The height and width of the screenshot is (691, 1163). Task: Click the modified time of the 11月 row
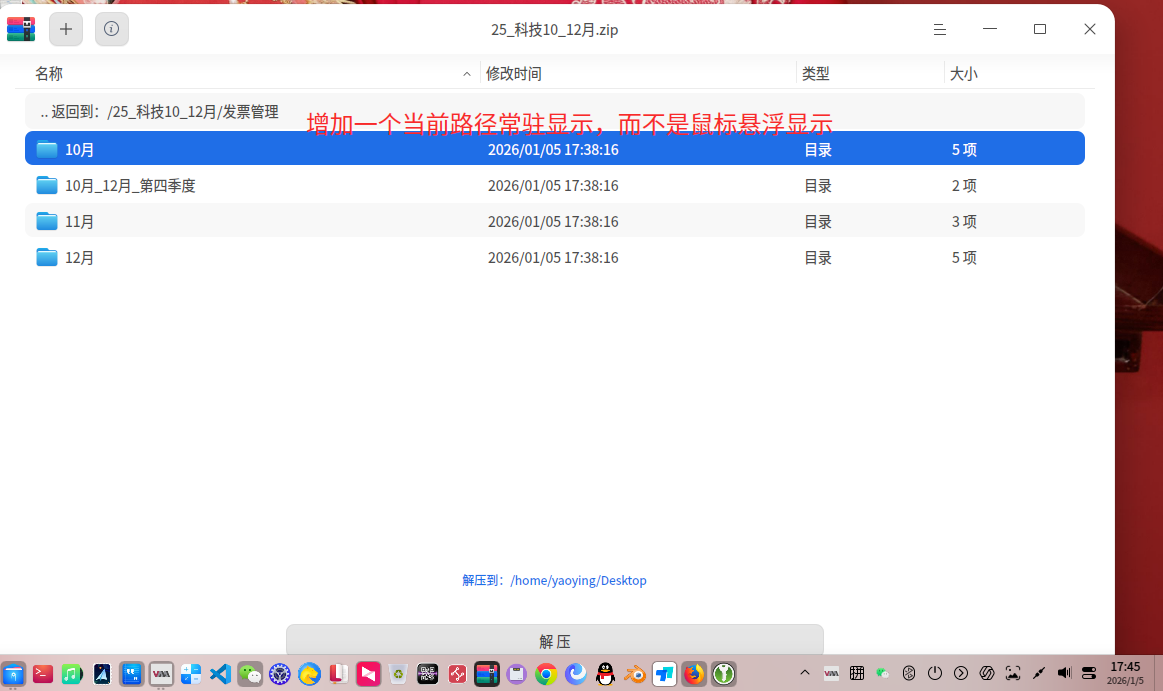click(x=553, y=221)
